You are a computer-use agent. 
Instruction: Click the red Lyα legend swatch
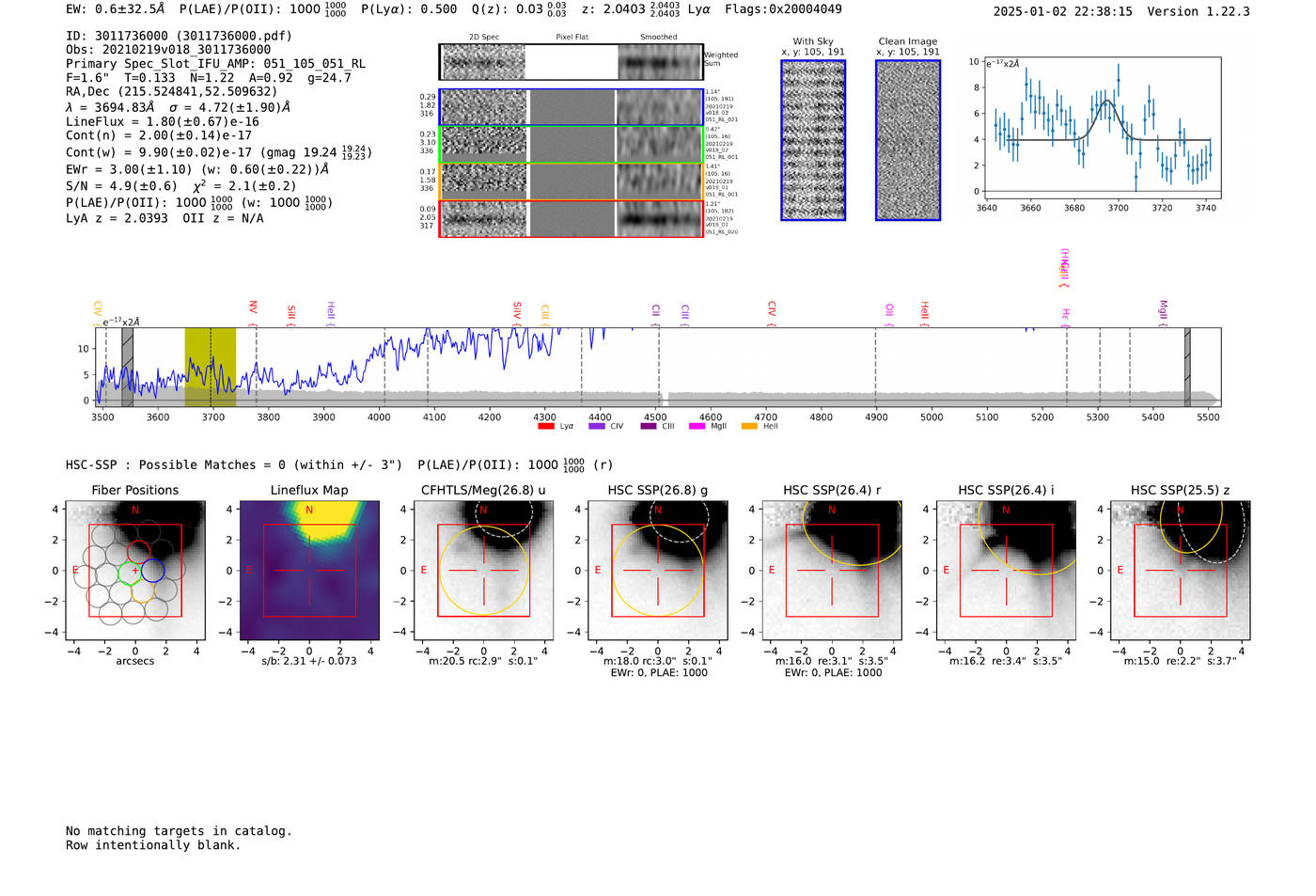coord(545,427)
